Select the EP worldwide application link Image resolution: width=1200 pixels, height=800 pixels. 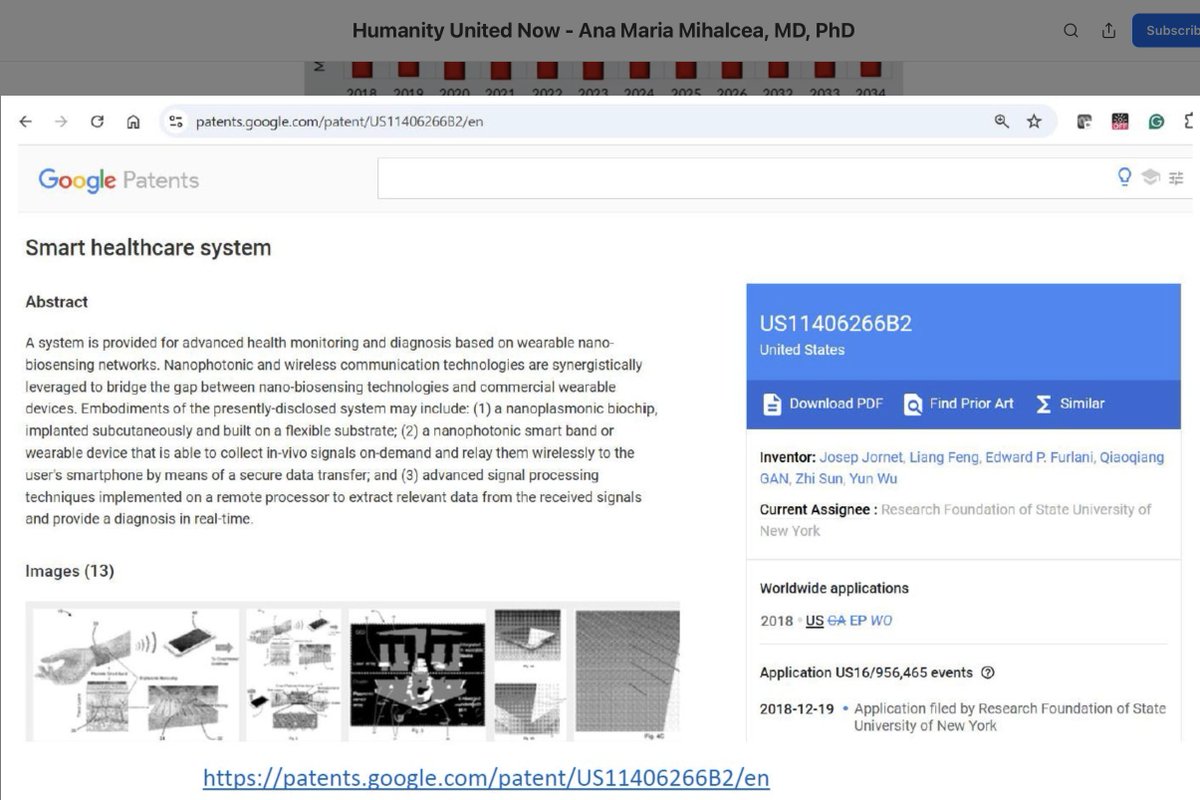pyautogui.click(x=858, y=621)
